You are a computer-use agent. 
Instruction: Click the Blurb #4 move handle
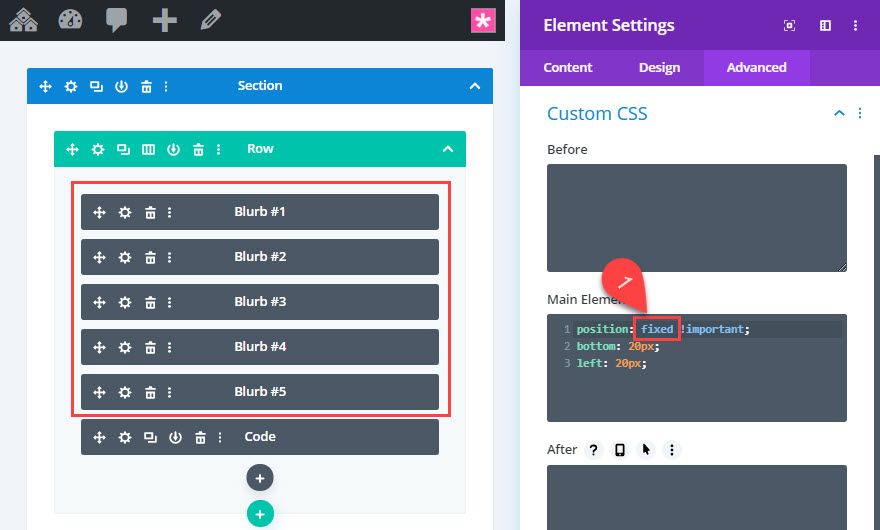(x=99, y=348)
